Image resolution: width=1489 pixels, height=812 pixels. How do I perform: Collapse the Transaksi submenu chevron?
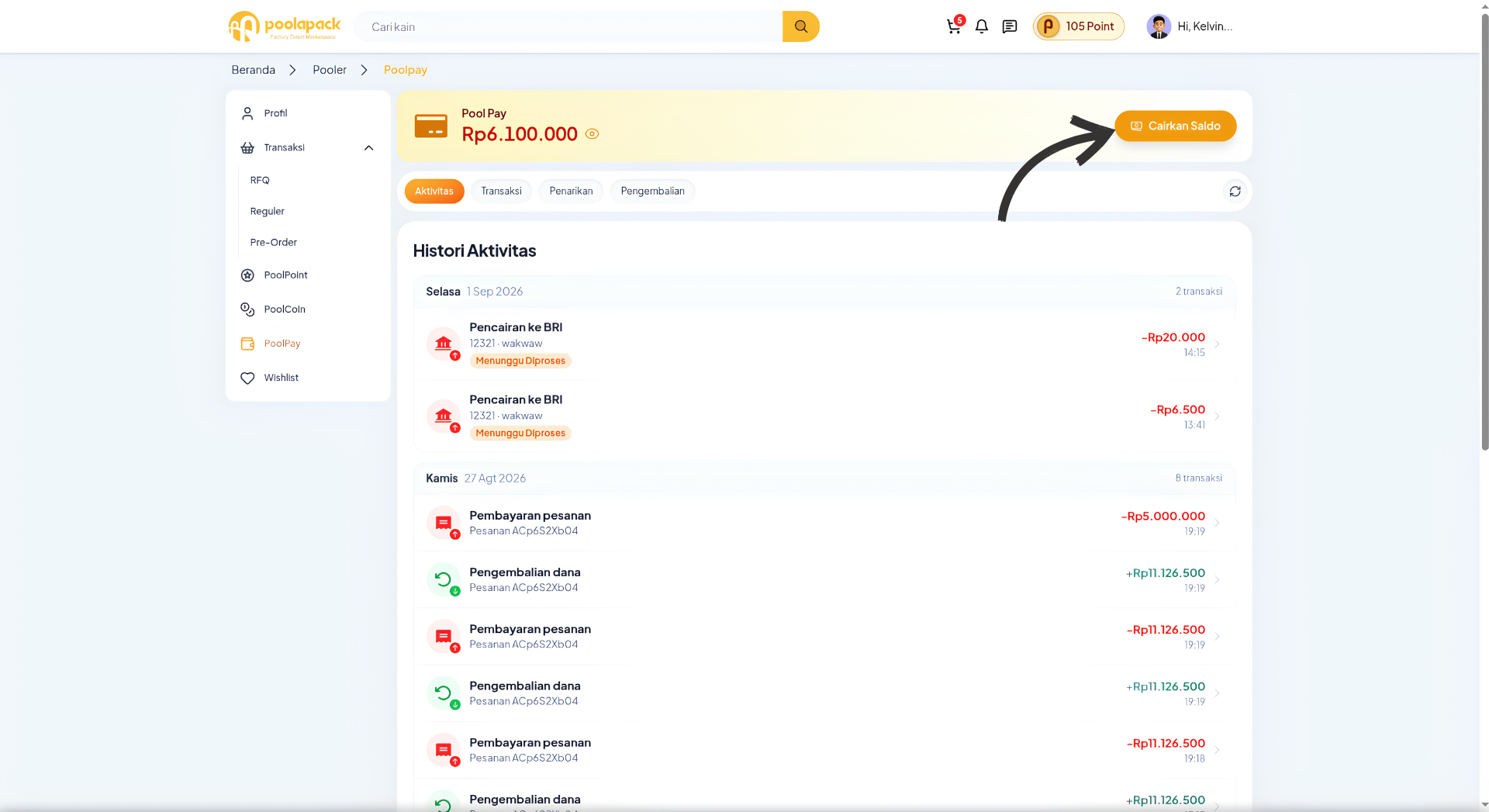(x=368, y=147)
